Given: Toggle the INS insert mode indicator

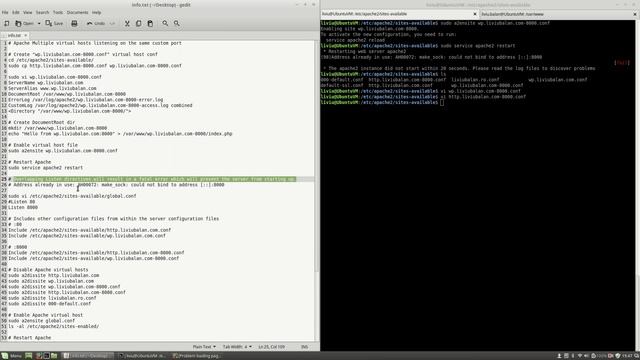Looking at the screenshot, I should click(x=304, y=347).
